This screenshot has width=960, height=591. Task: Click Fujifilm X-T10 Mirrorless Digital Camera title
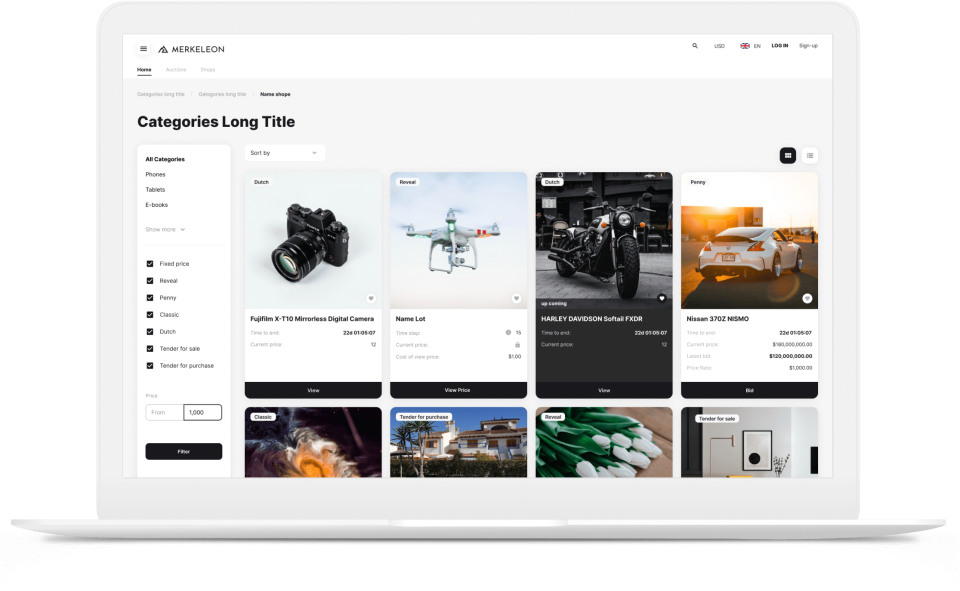click(x=312, y=319)
